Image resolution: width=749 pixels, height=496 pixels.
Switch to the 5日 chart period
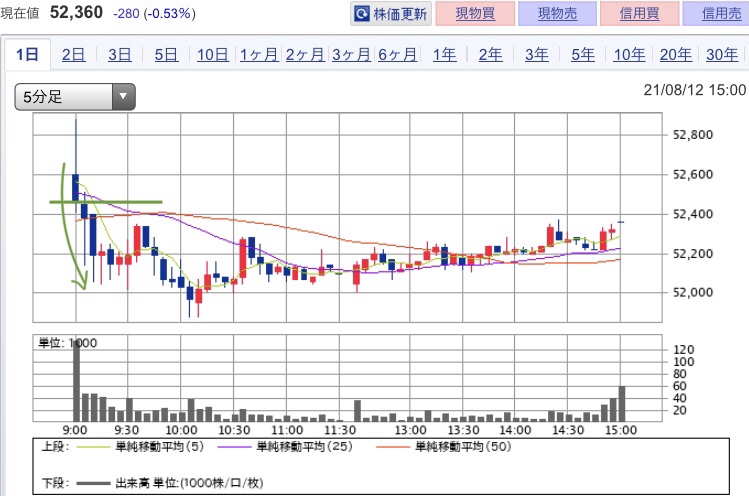click(166, 55)
